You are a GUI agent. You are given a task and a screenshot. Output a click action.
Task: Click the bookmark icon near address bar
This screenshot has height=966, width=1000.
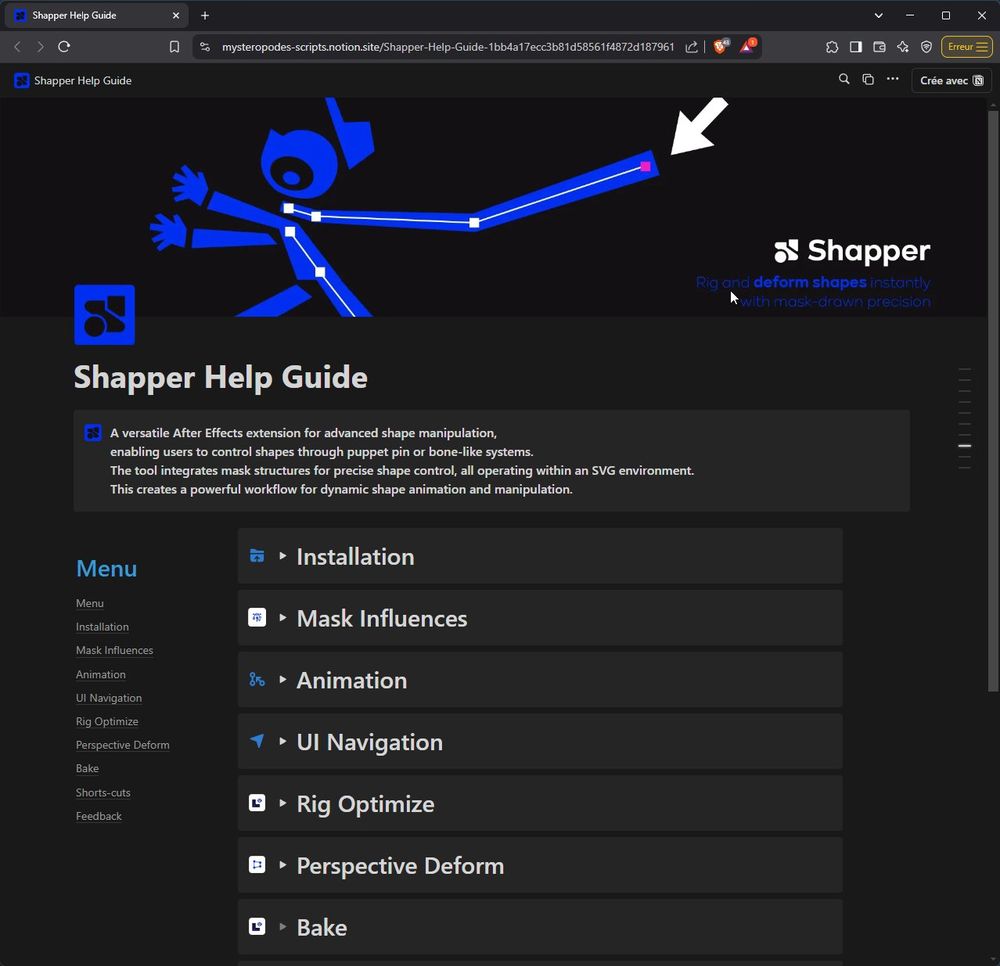click(x=174, y=47)
